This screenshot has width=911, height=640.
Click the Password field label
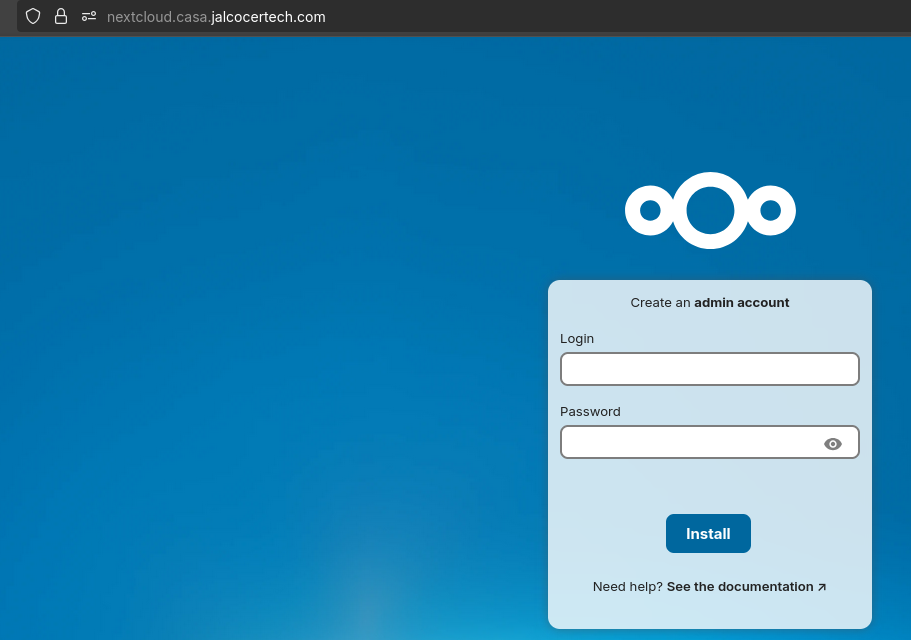coord(590,412)
